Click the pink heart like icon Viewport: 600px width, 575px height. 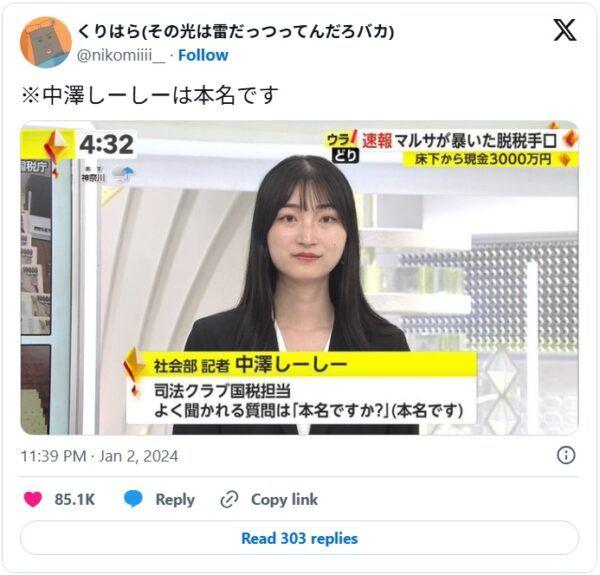coord(33,499)
